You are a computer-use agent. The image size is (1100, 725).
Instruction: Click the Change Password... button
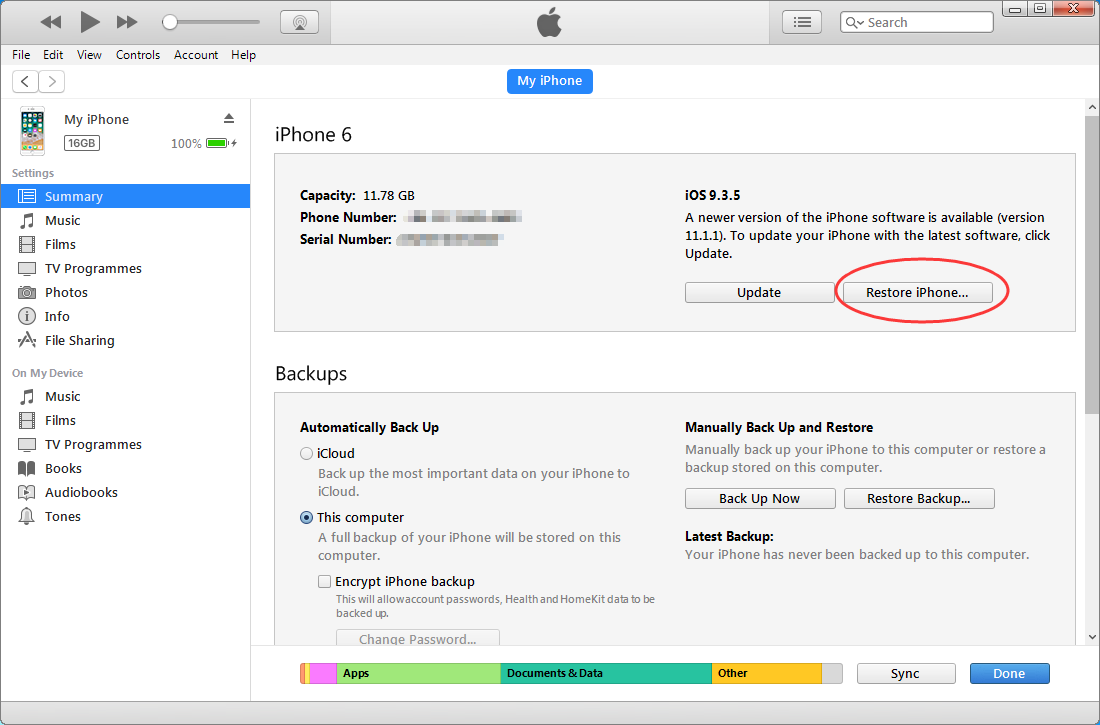coord(417,638)
